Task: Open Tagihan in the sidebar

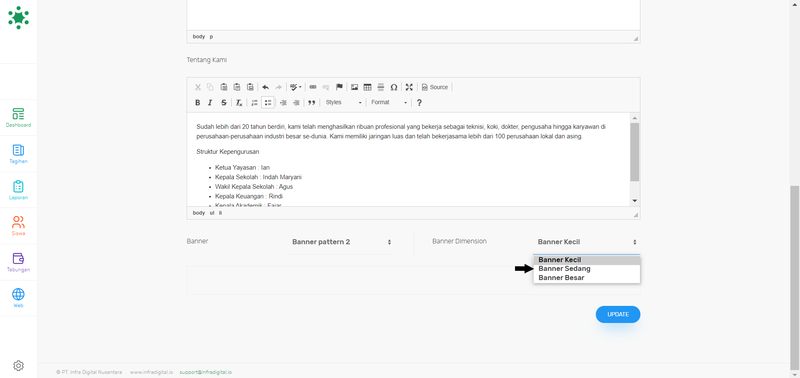Action: 18,154
